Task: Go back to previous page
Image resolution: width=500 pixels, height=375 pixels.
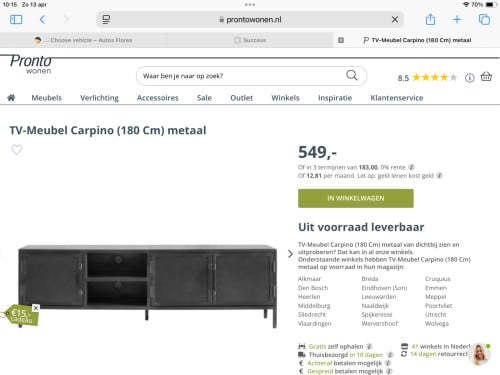Action: 42,20
